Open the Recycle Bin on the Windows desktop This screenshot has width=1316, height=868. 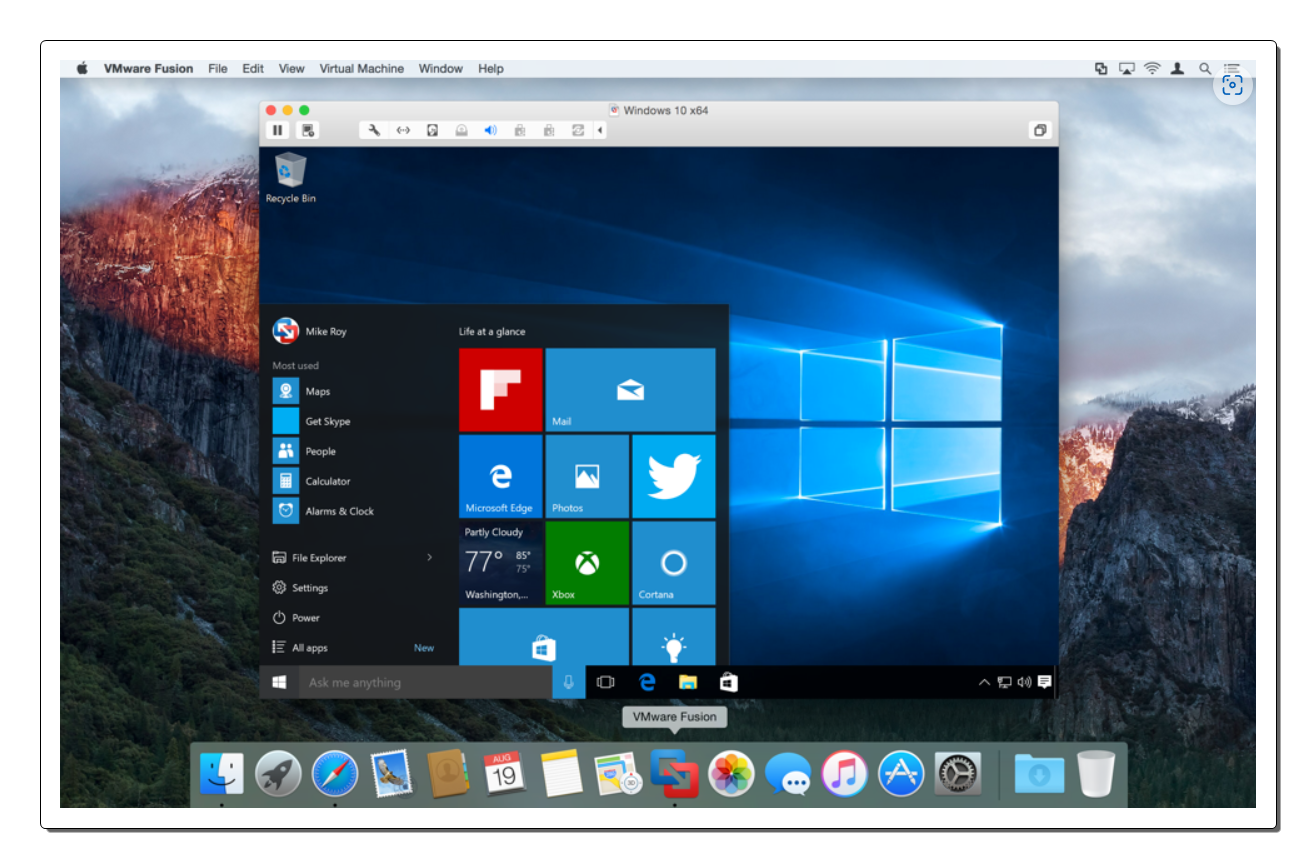tap(290, 178)
